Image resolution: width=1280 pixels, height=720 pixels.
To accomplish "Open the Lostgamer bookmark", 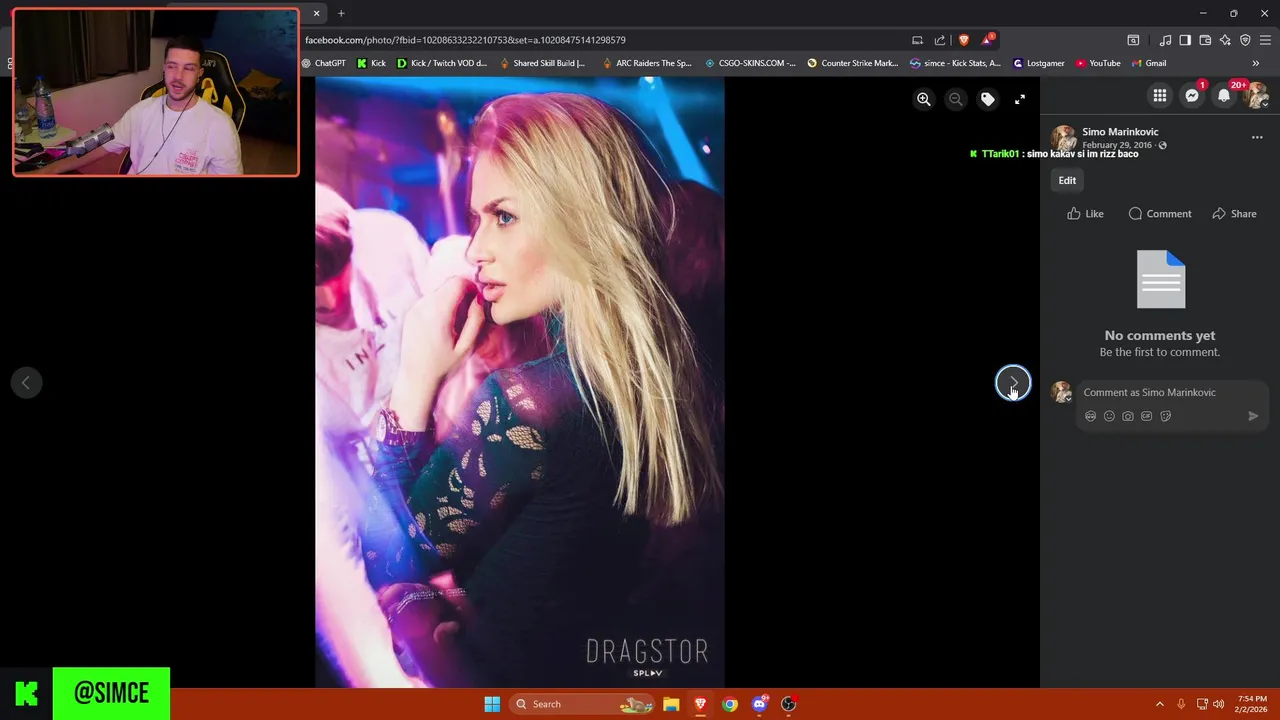I will (x=1039, y=63).
